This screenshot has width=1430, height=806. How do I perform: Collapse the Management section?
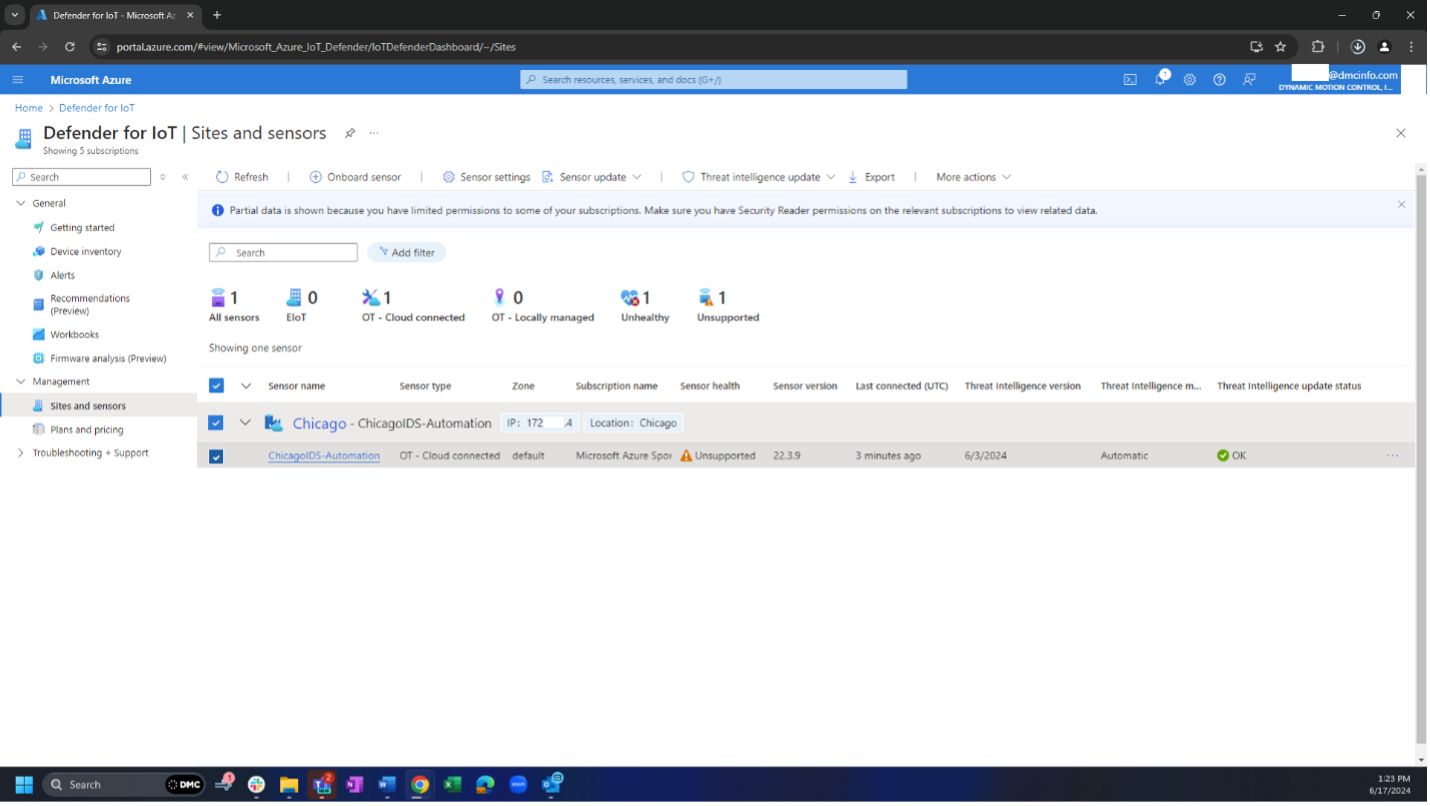tap(21, 382)
